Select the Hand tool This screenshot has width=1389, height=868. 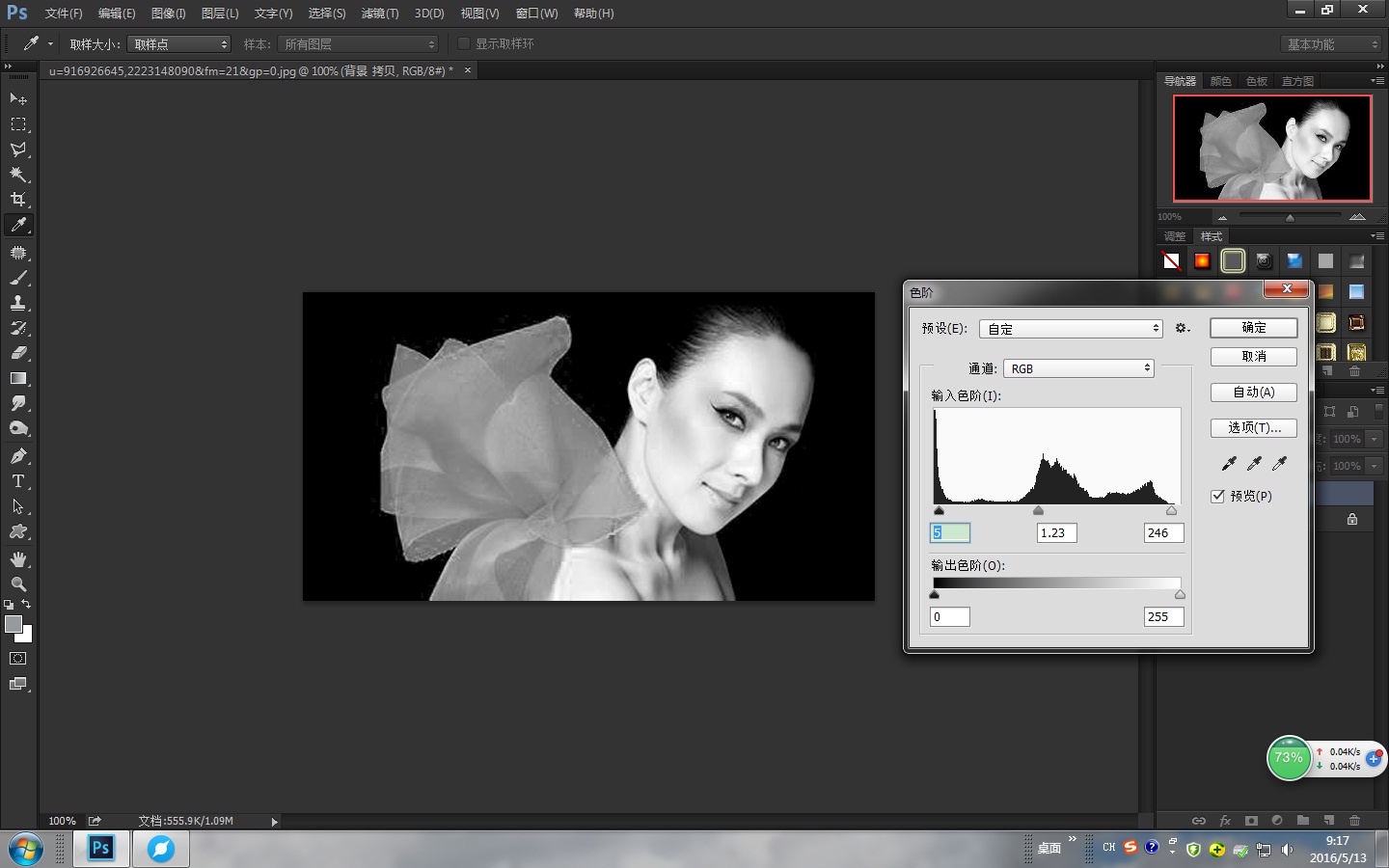(18, 559)
